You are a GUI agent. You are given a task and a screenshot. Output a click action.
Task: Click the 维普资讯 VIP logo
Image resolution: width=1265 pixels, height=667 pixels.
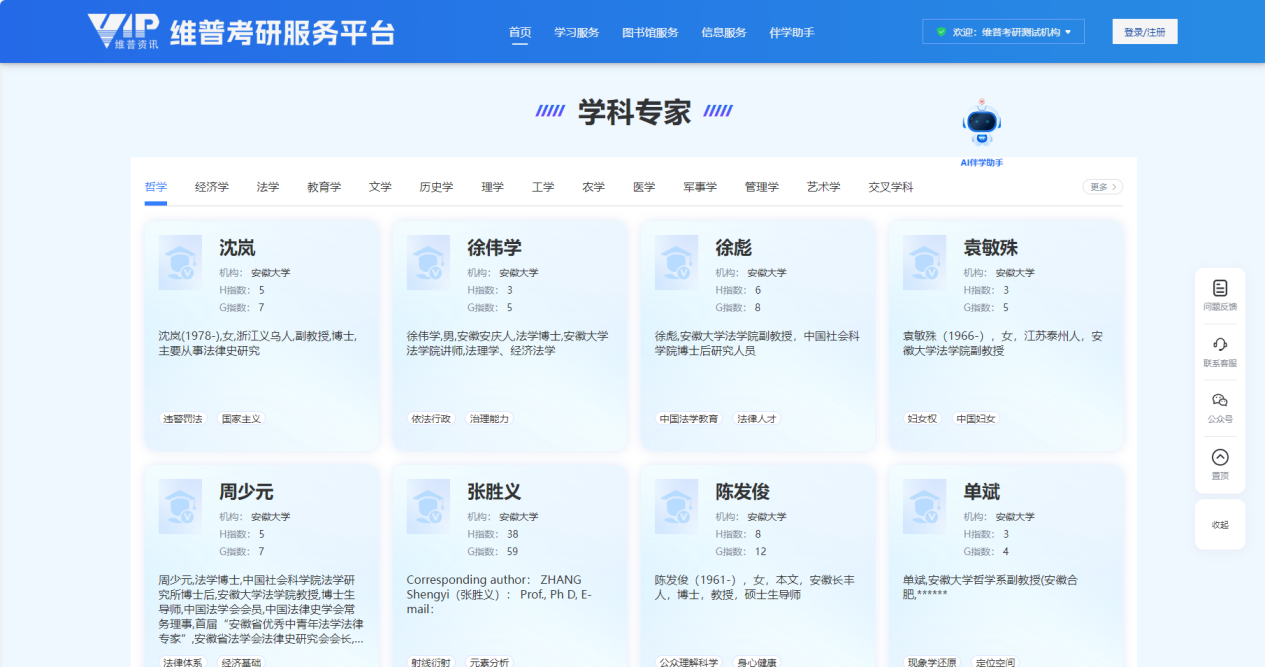pos(123,32)
